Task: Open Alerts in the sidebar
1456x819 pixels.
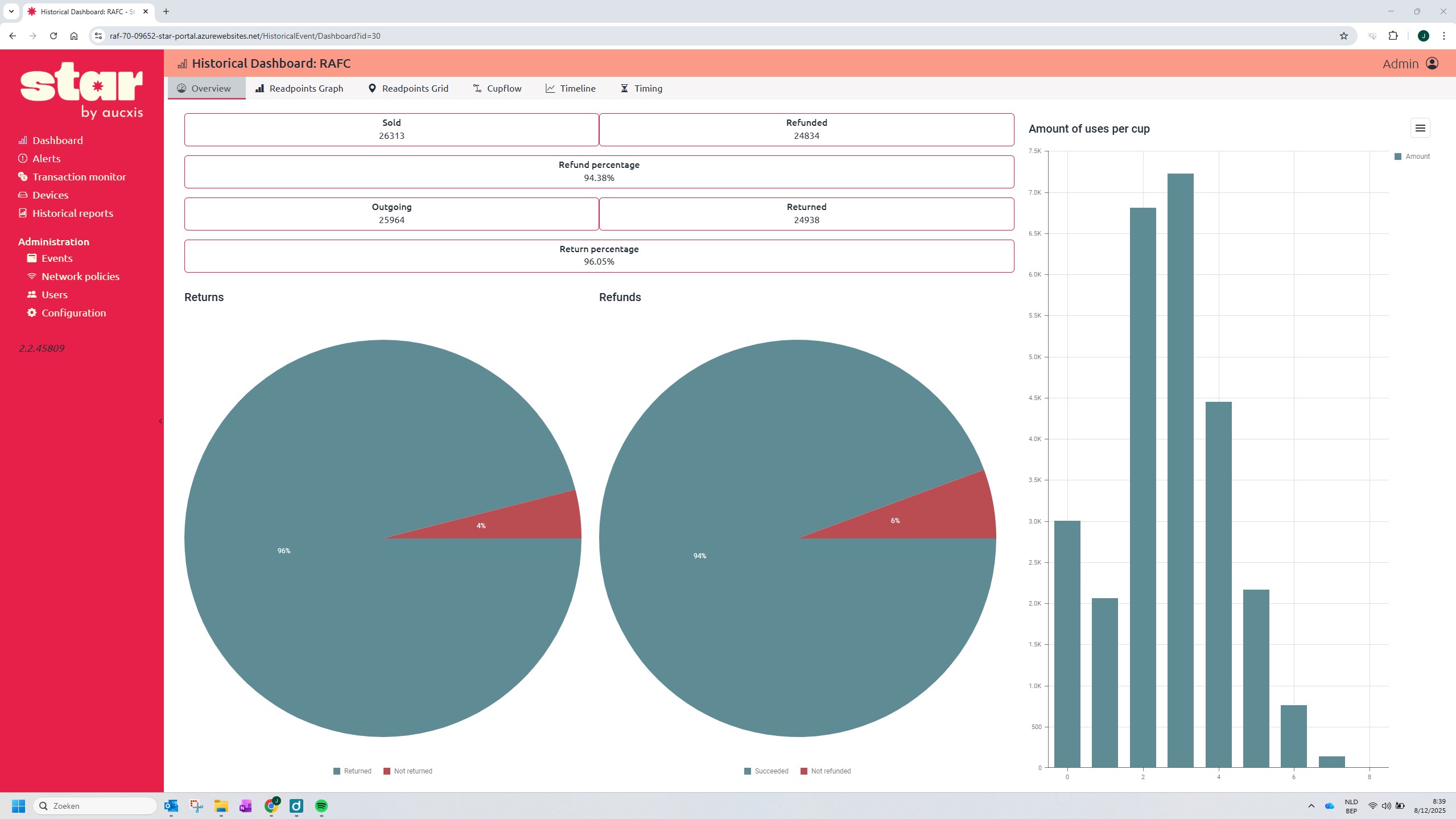Action: click(x=39, y=159)
